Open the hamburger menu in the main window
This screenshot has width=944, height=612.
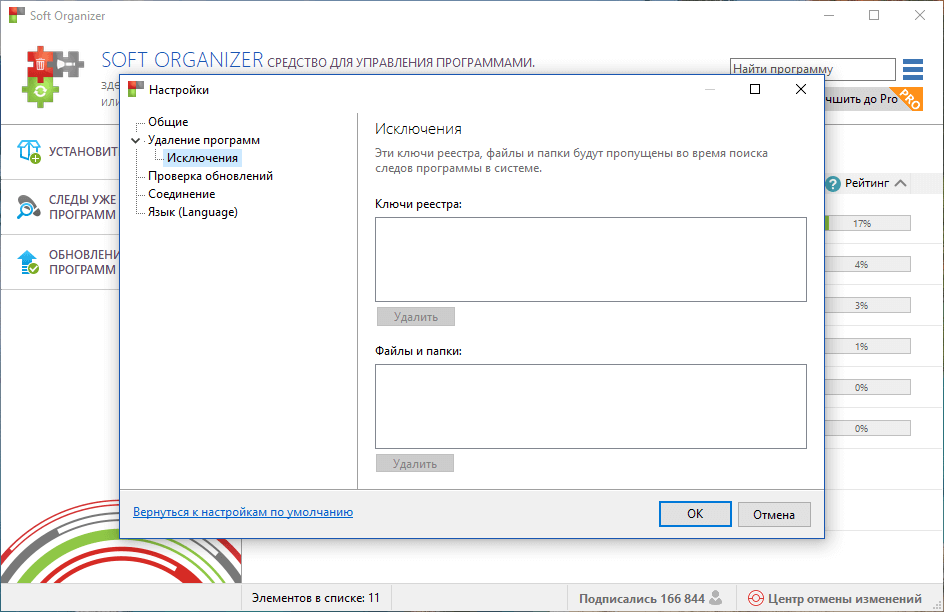[913, 69]
